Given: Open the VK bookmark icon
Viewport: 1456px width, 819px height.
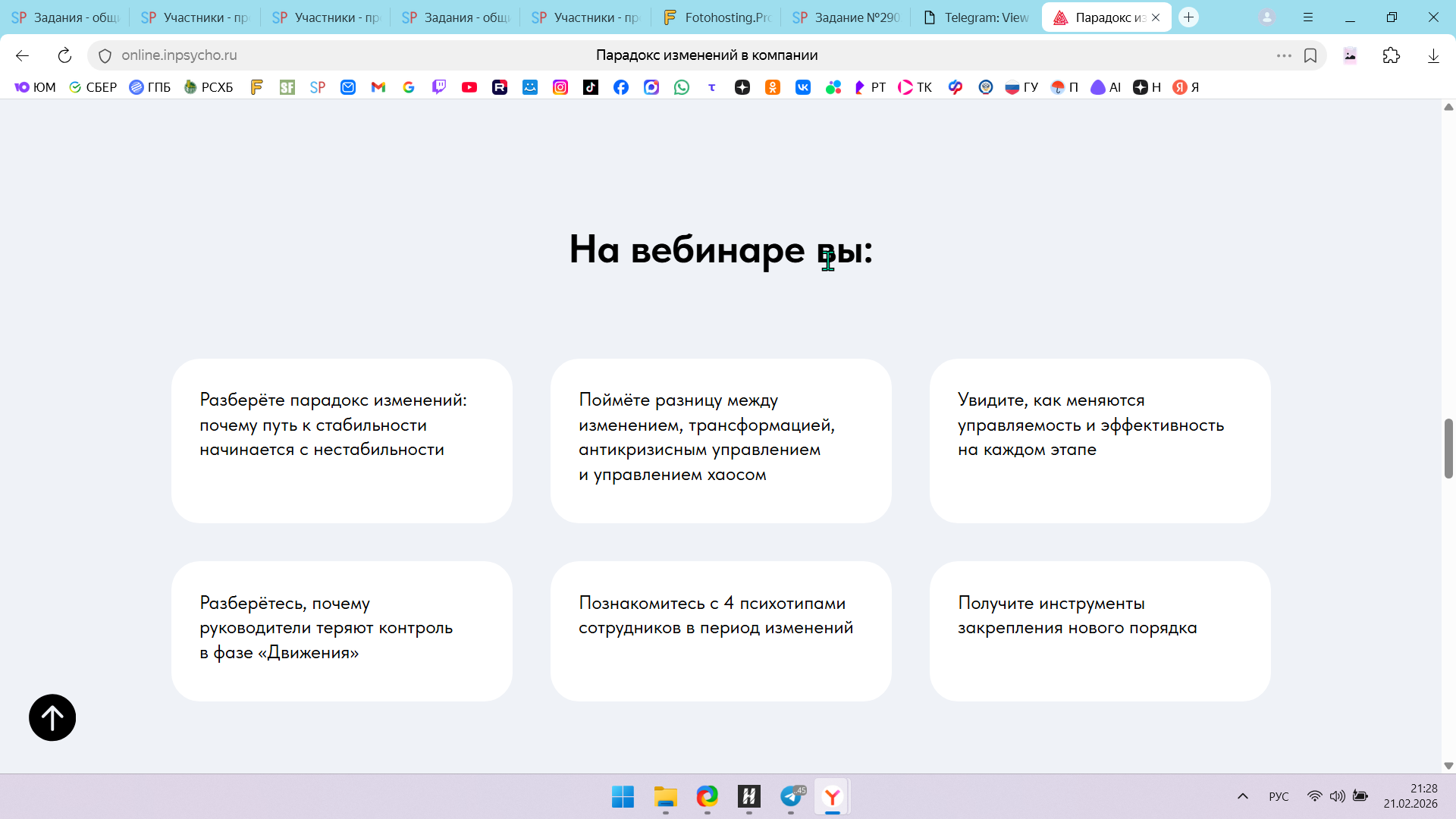Looking at the screenshot, I should point(803,87).
